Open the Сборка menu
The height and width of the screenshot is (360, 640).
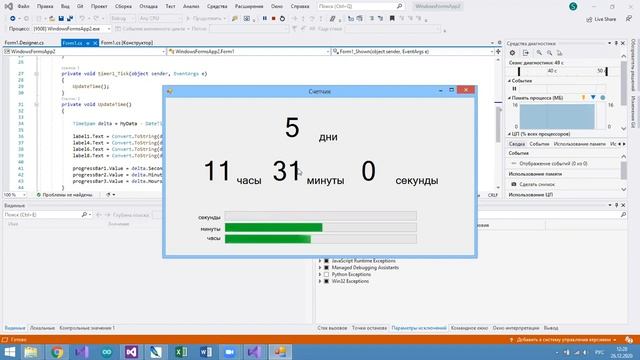click(123, 7)
